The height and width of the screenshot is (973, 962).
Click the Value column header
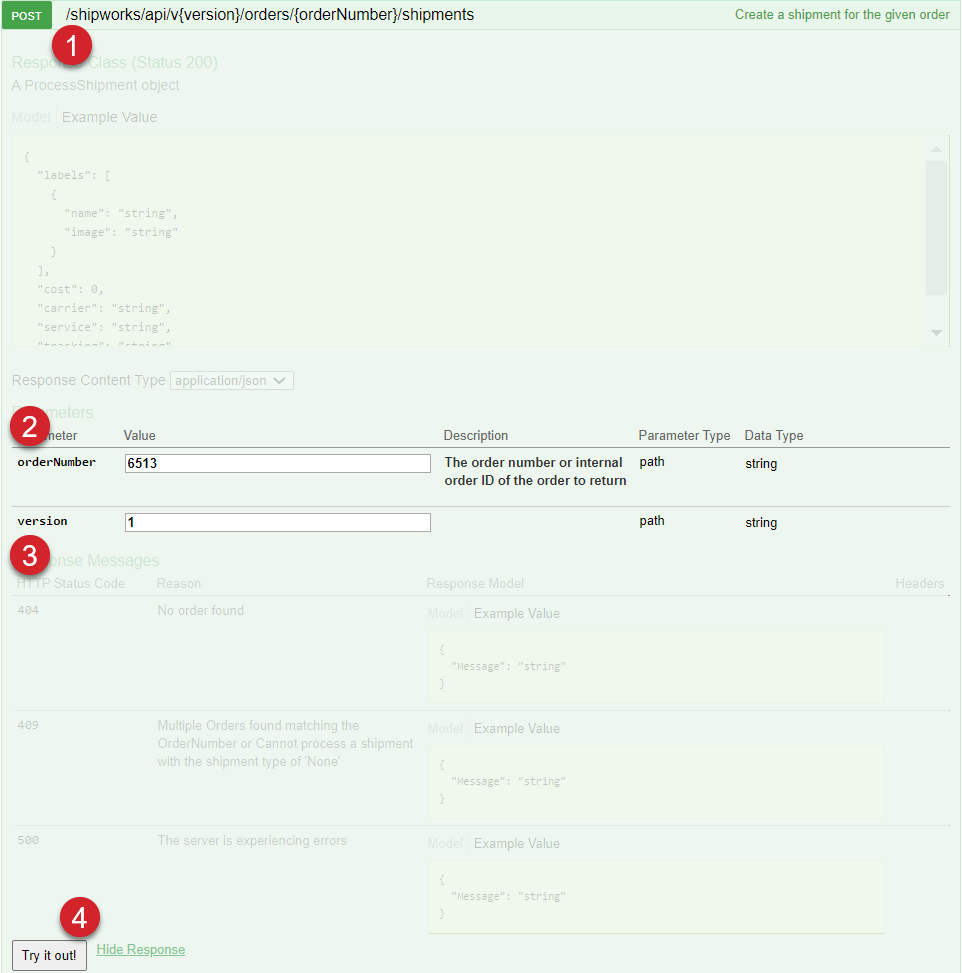[x=140, y=436]
